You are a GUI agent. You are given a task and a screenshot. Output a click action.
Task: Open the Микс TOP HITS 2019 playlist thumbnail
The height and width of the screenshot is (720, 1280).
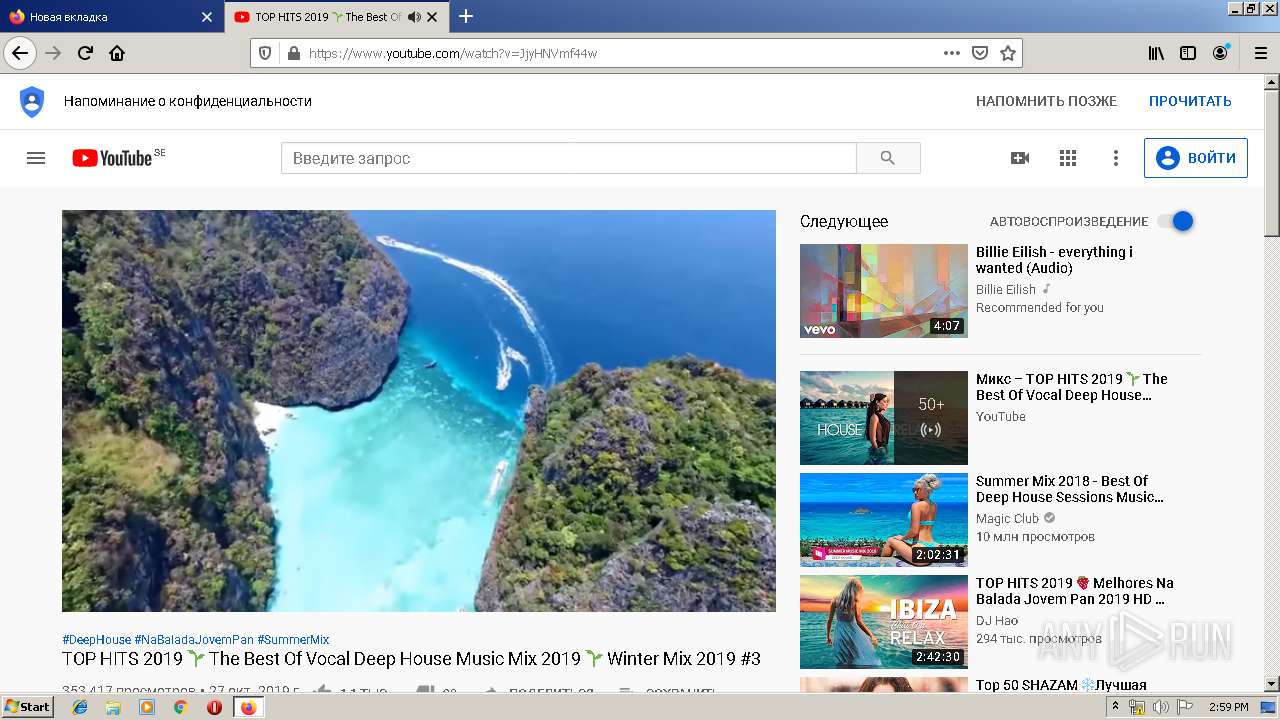point(884,418)
